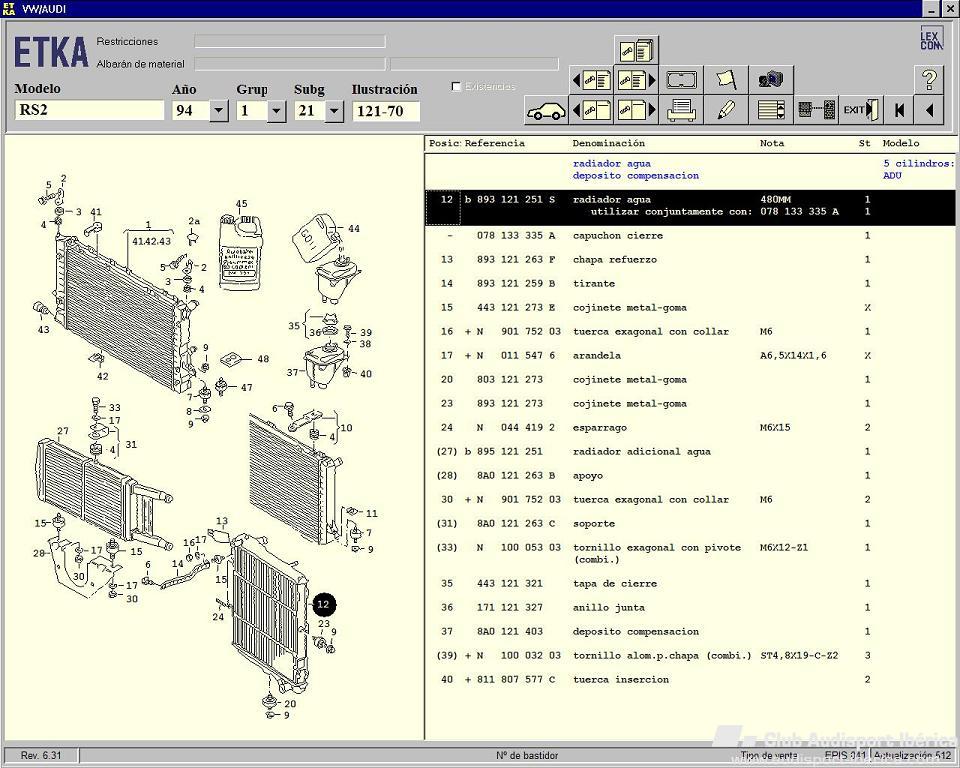
Task: Click the ADU engine code text
Action: (x=892, y=176)
